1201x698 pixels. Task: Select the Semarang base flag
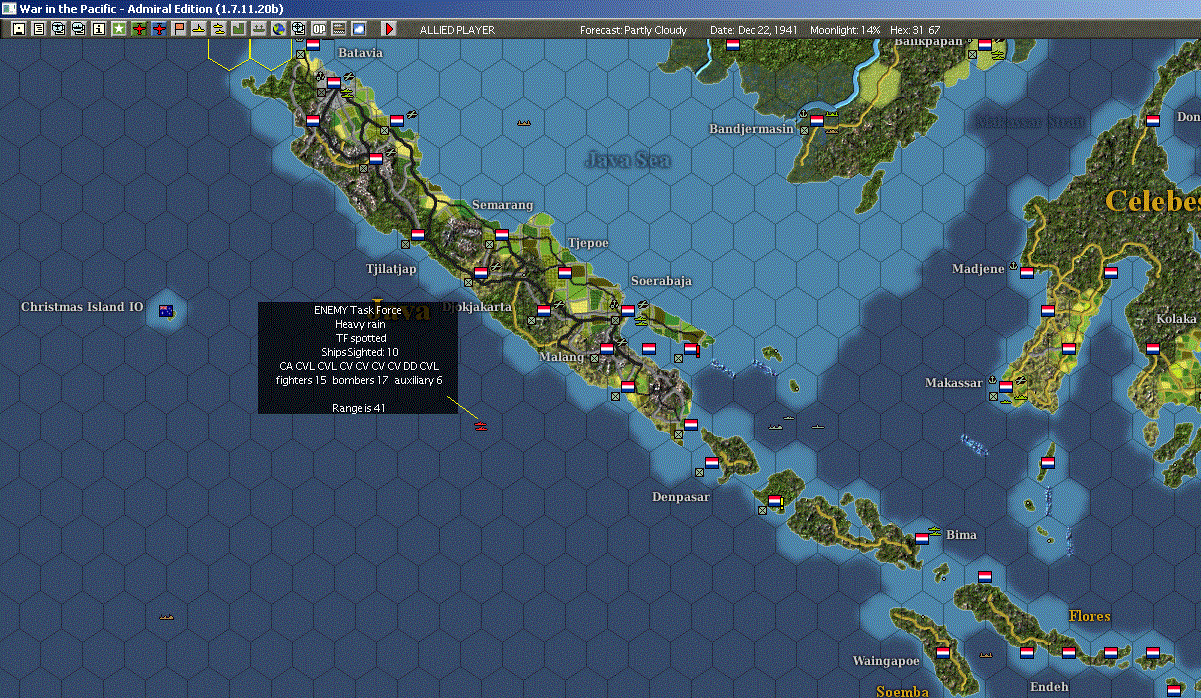pyautogui.click(x=502, y=234)
